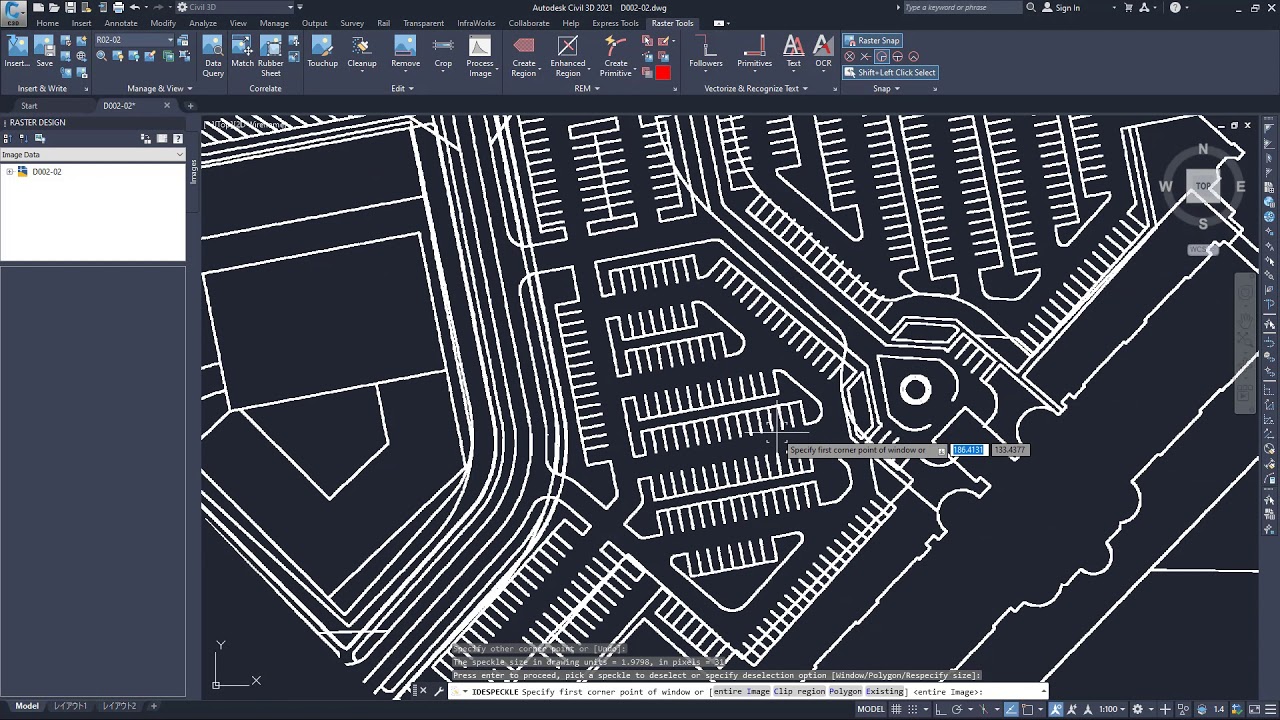Open the Annotate ribbon tab
Image resolution: width=1280 pixels, height=720 pixels.
[121, 23]
